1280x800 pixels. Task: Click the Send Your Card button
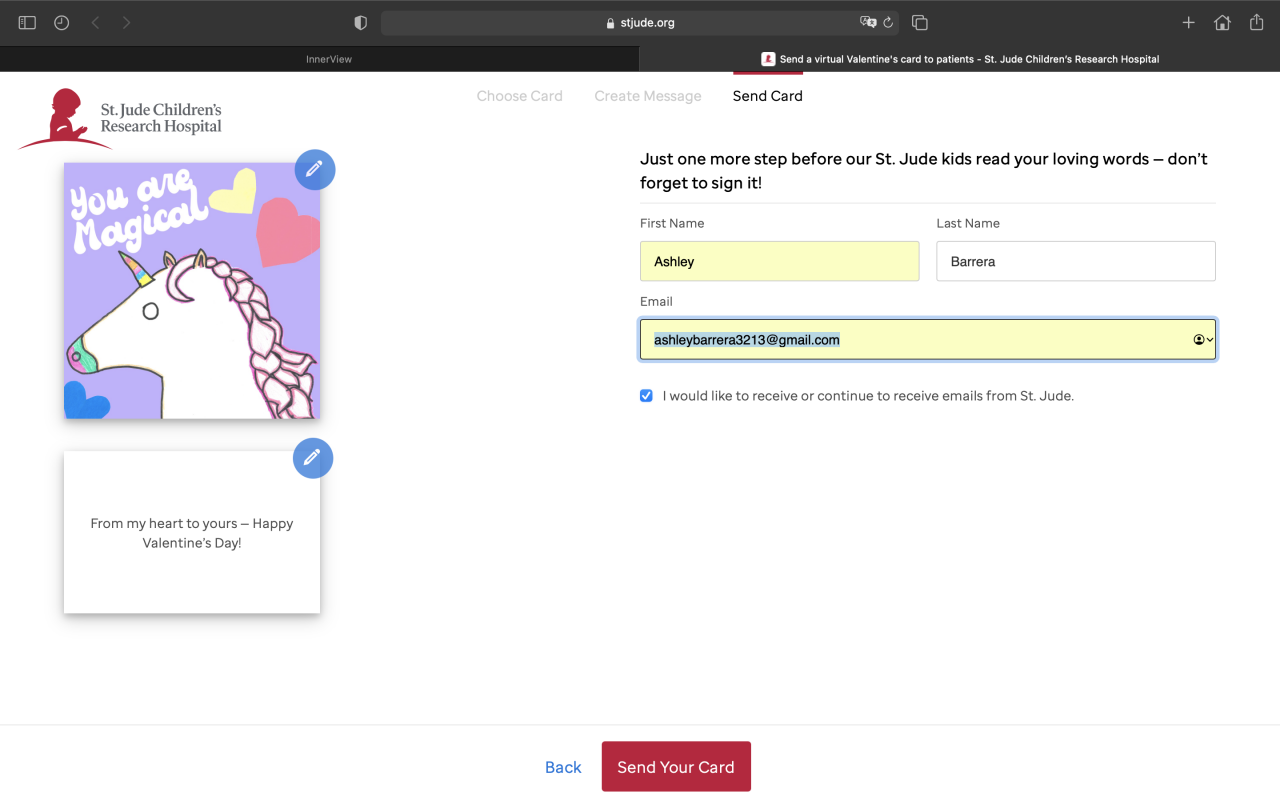click(676, 767)
